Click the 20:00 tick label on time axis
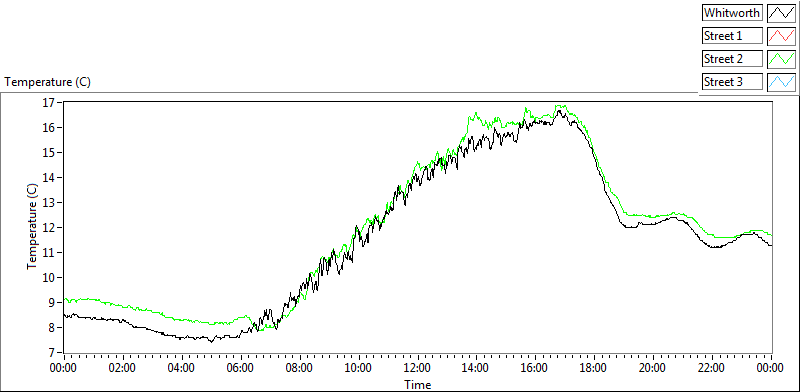Screen dimensions: 800x392 (654, 368)
